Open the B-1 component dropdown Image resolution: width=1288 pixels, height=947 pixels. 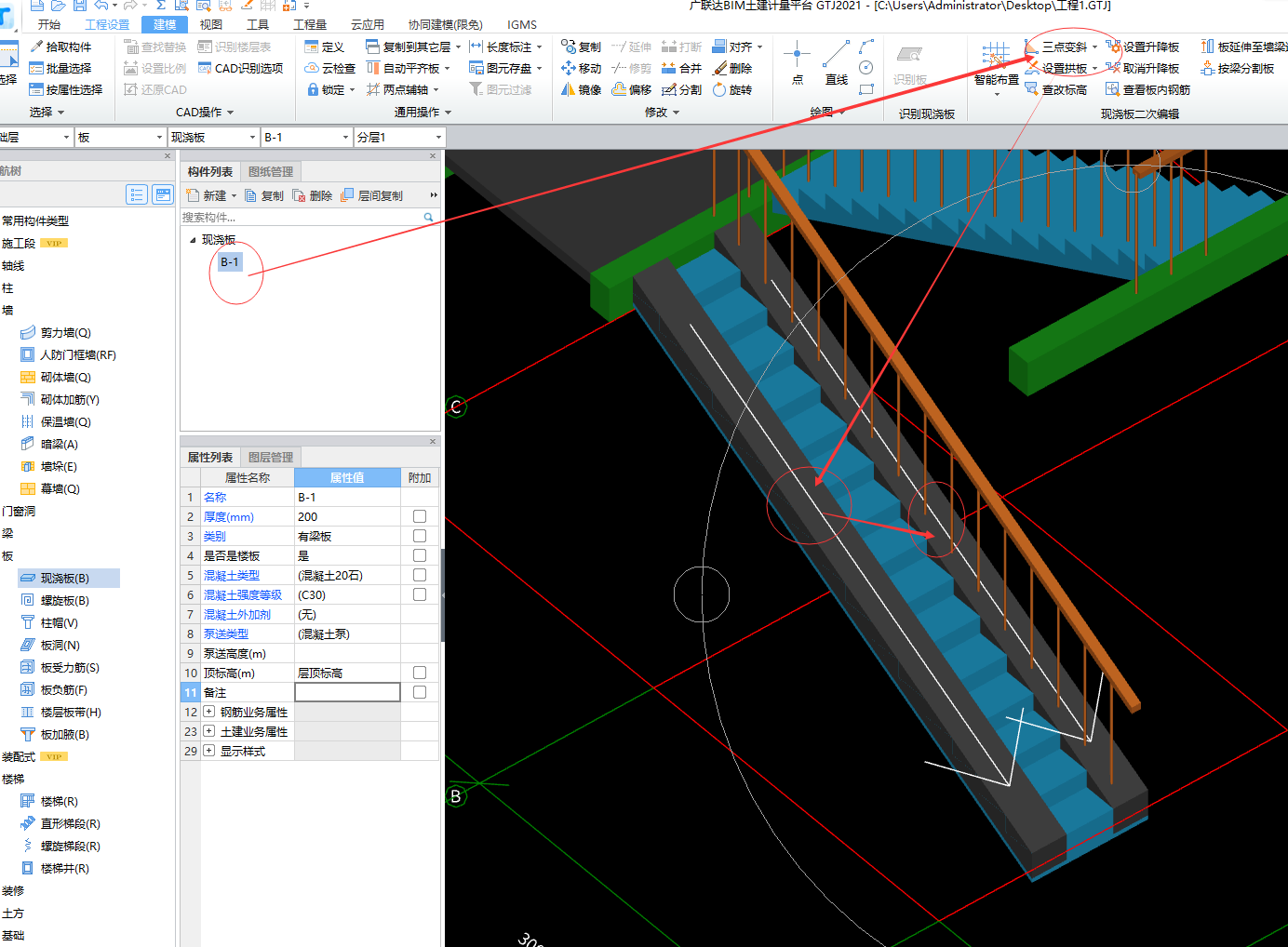[345, 138]
